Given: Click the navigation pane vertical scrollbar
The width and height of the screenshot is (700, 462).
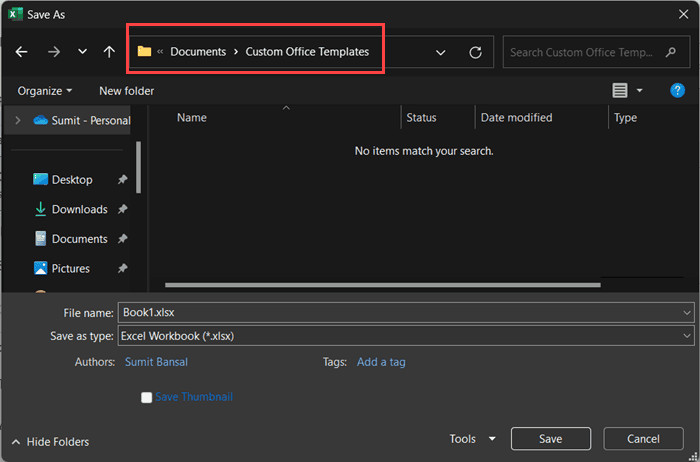Looking at the screenshot, I should coord(138,167).
